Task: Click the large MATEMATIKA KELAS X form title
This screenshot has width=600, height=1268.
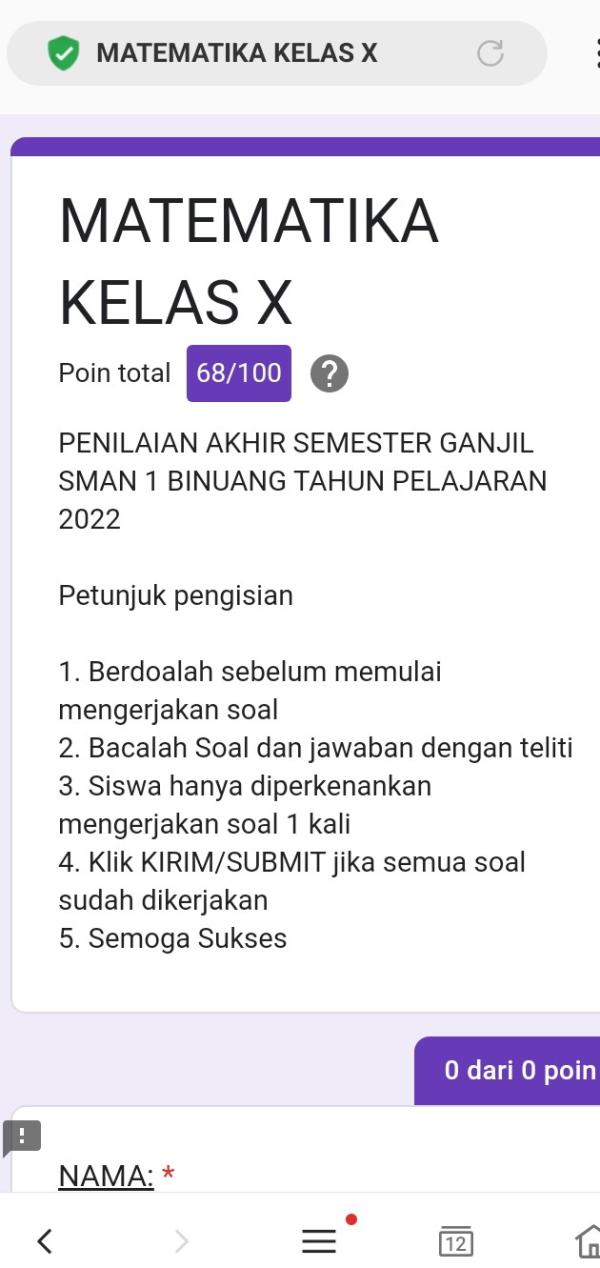Action: [249, 261]
